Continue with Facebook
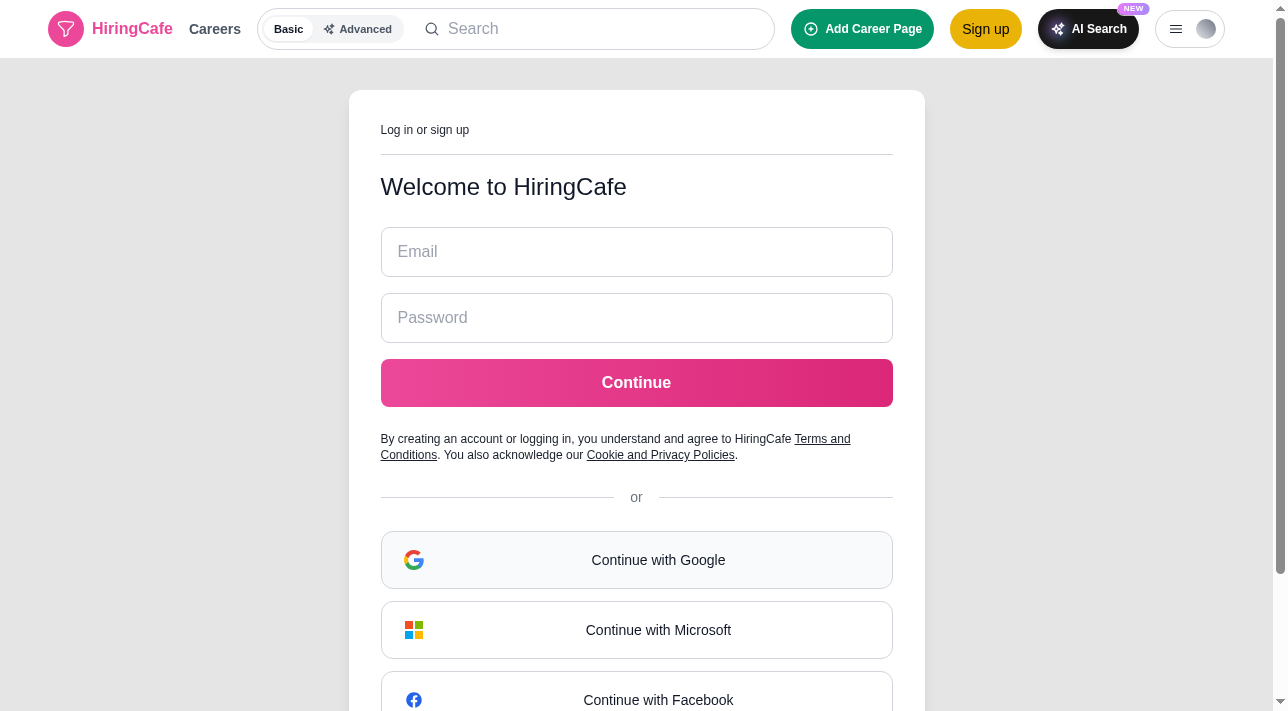Viewport: 1288px width, 711px height. pos(637,692)
